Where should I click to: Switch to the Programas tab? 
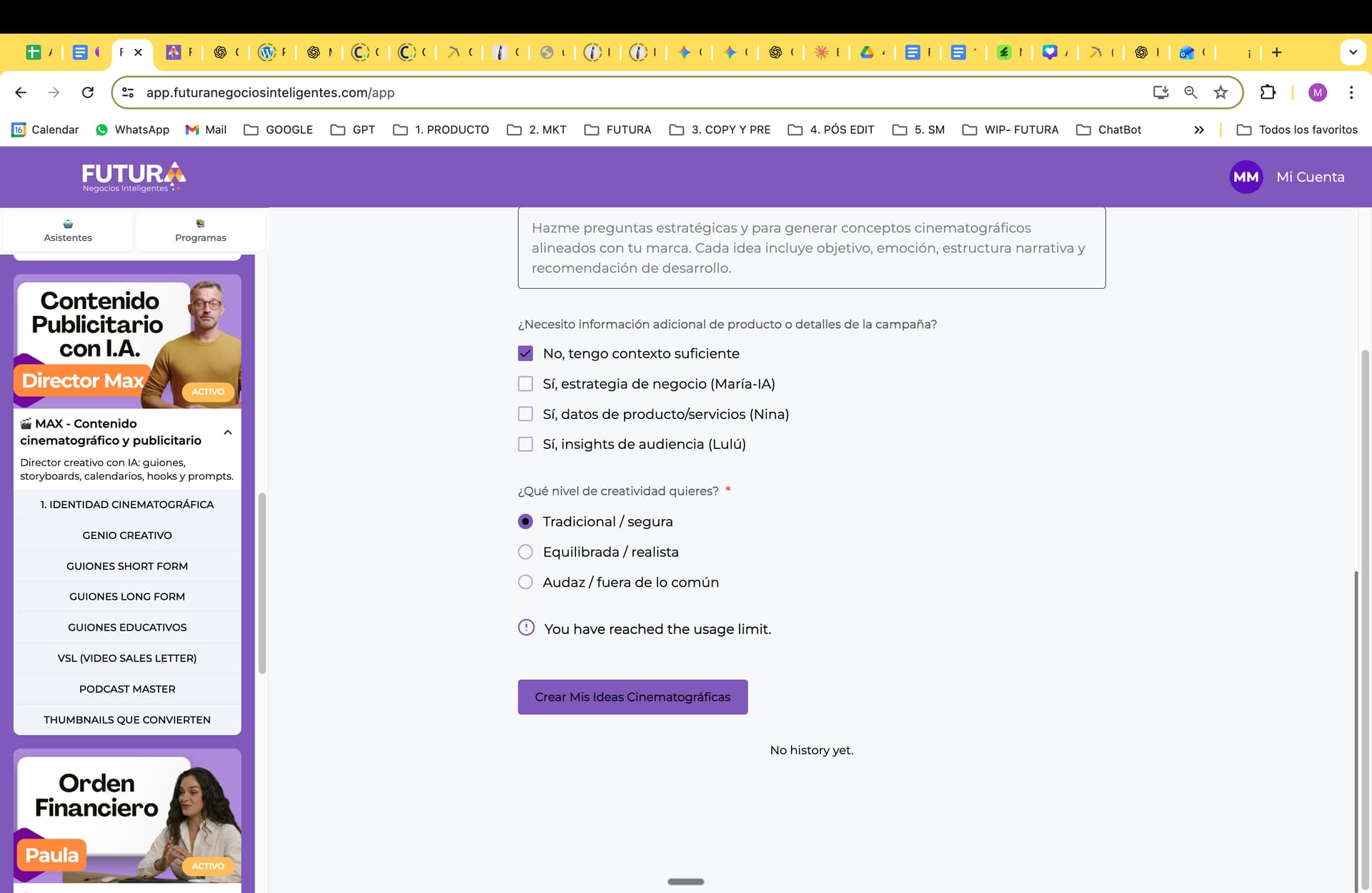tap(200, 230)
